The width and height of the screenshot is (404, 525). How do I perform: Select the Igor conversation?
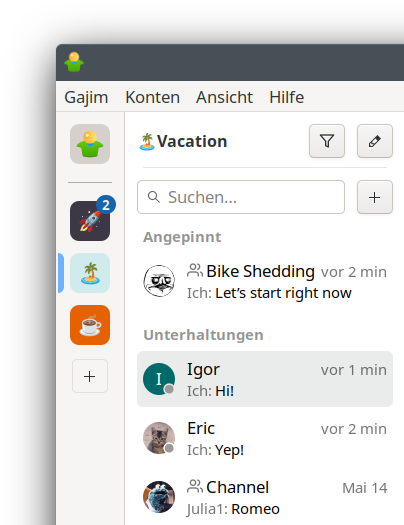265,379
